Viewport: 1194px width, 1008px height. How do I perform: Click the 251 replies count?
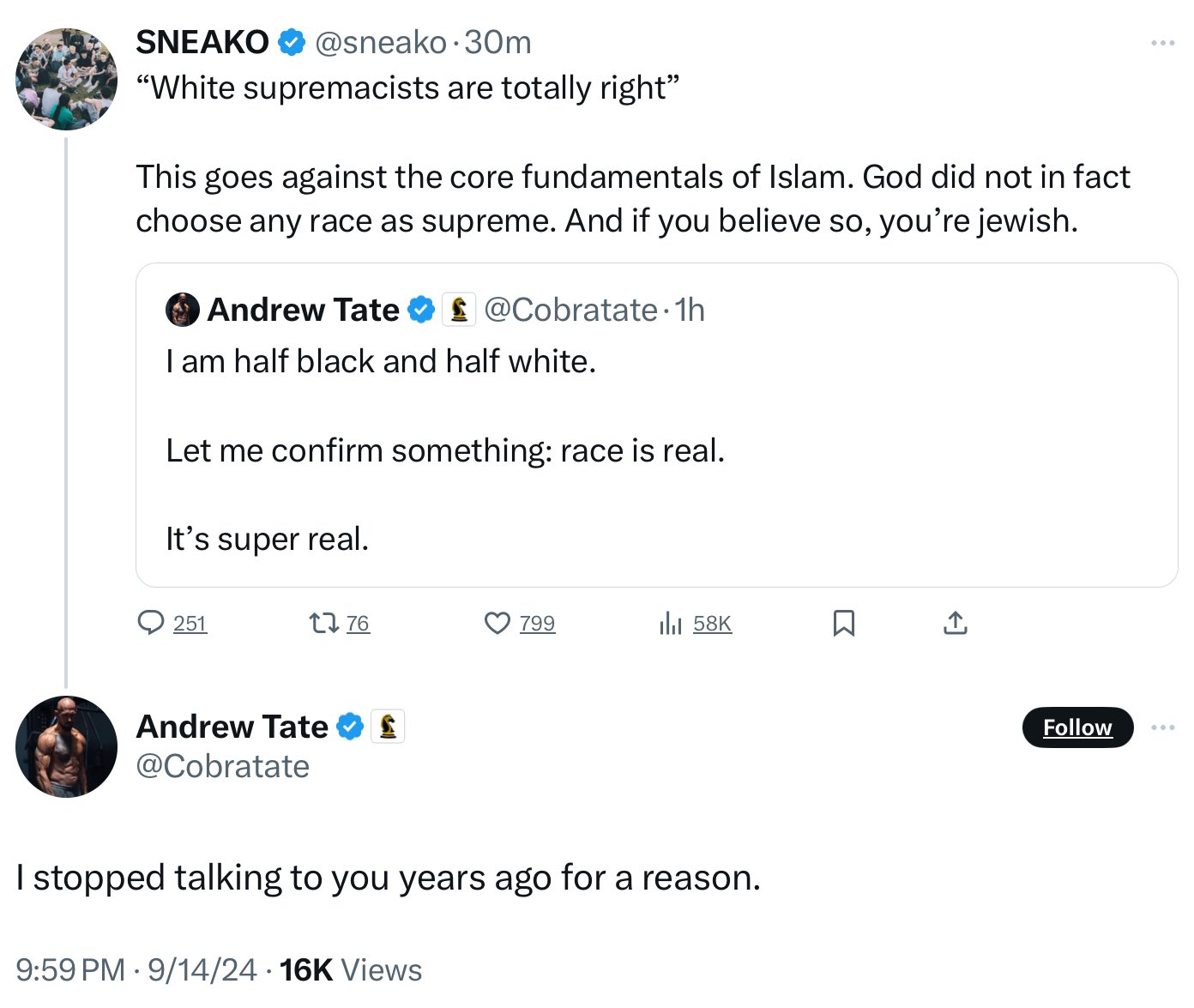pos(190,624)
